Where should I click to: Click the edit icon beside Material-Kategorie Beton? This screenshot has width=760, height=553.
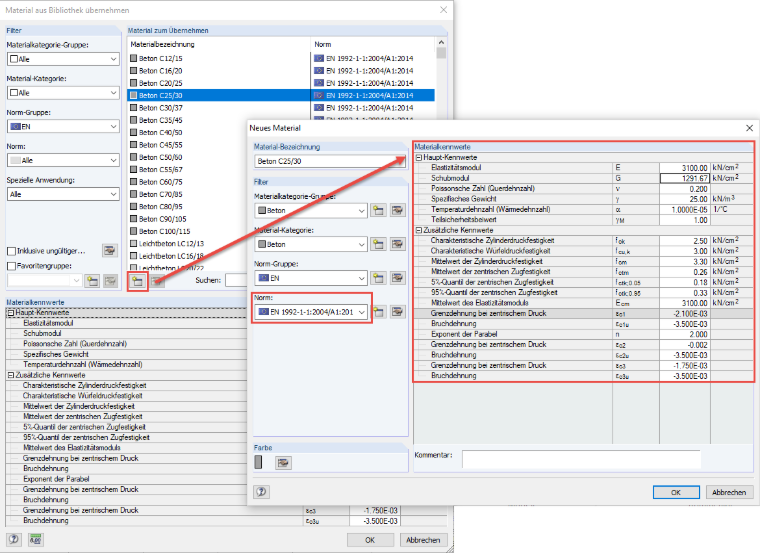pyautogui.click(x=397, y=244)
